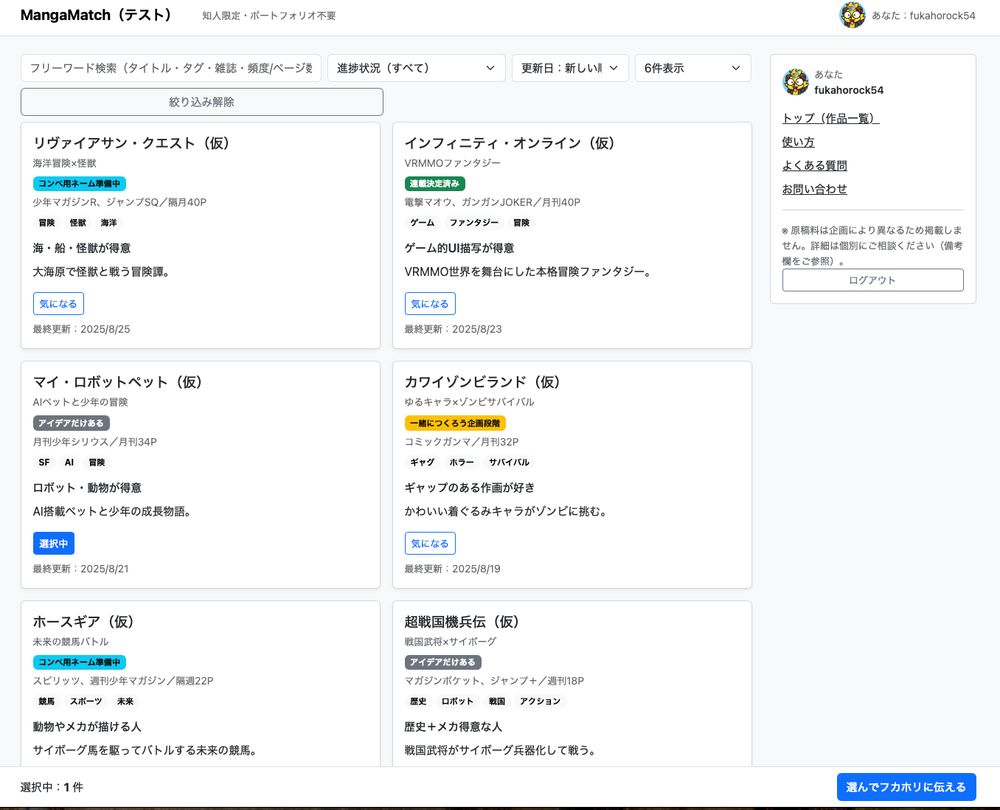The height and width of the screenshot is (810, 1000).
Task: Click アイデアだけある badge on 超戦国機兵伝 card
Action: click(x=443, y=662)
